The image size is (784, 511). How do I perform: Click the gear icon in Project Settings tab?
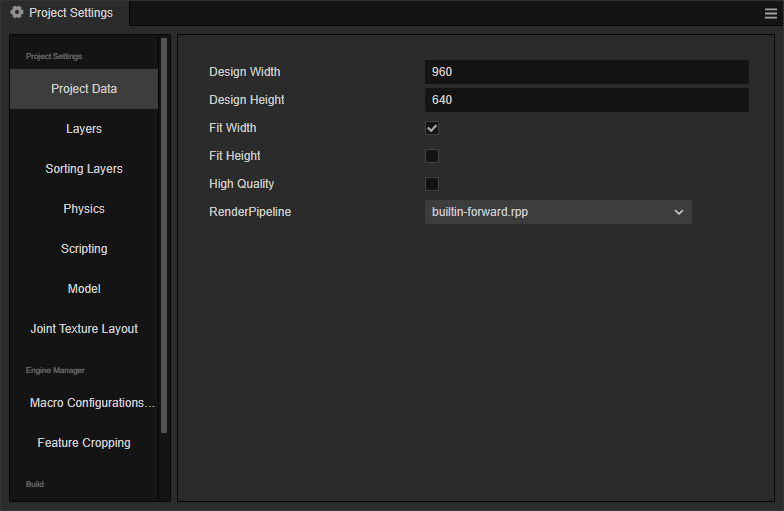click(16, 13)
